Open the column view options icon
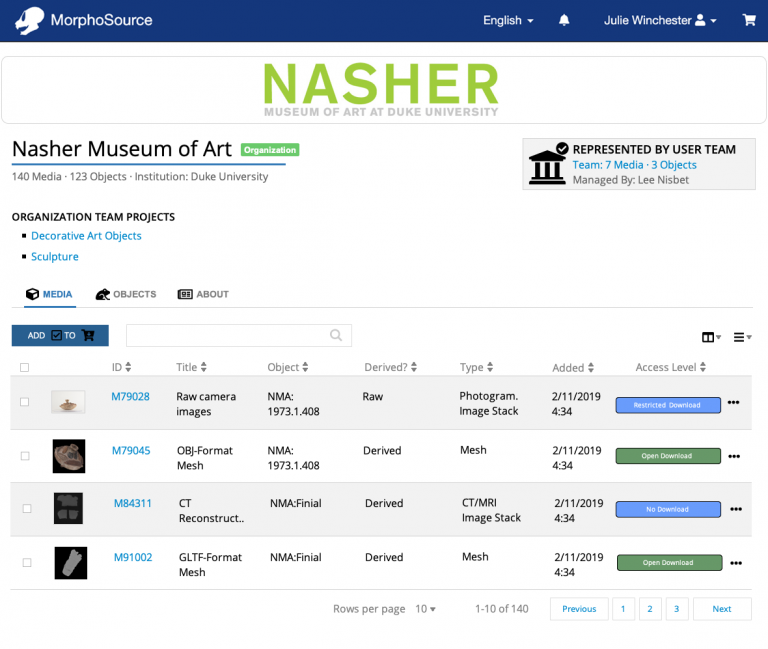 click(x=711, y=337)
